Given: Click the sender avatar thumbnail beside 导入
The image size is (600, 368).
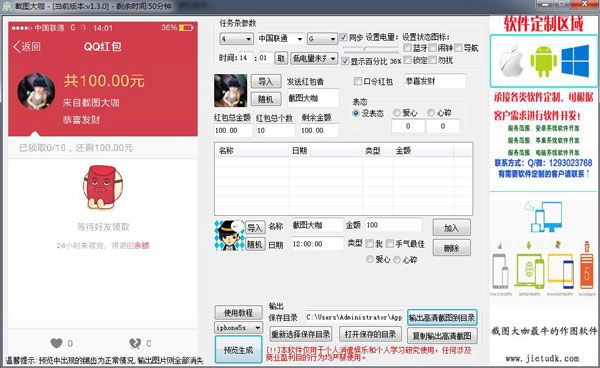Looking at the screenshot, I should point(230,91).
